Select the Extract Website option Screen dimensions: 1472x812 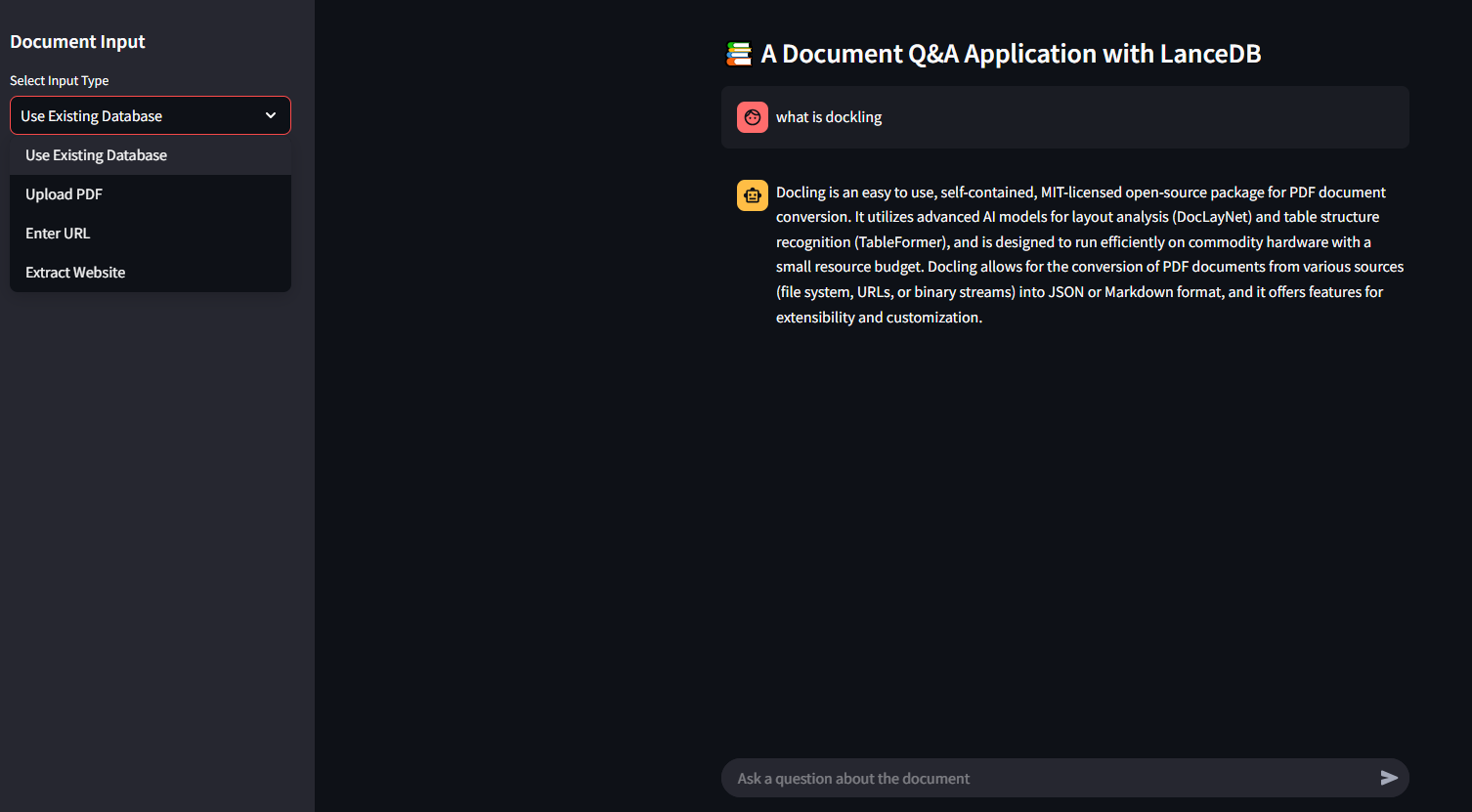coord(75,273)
